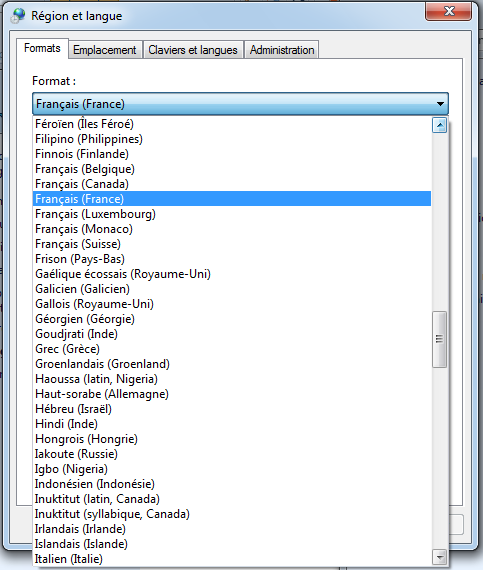Choose Hébreu (Israël) format
The image size is (483, 570).
pyautogui.click(x=232, y=409)
